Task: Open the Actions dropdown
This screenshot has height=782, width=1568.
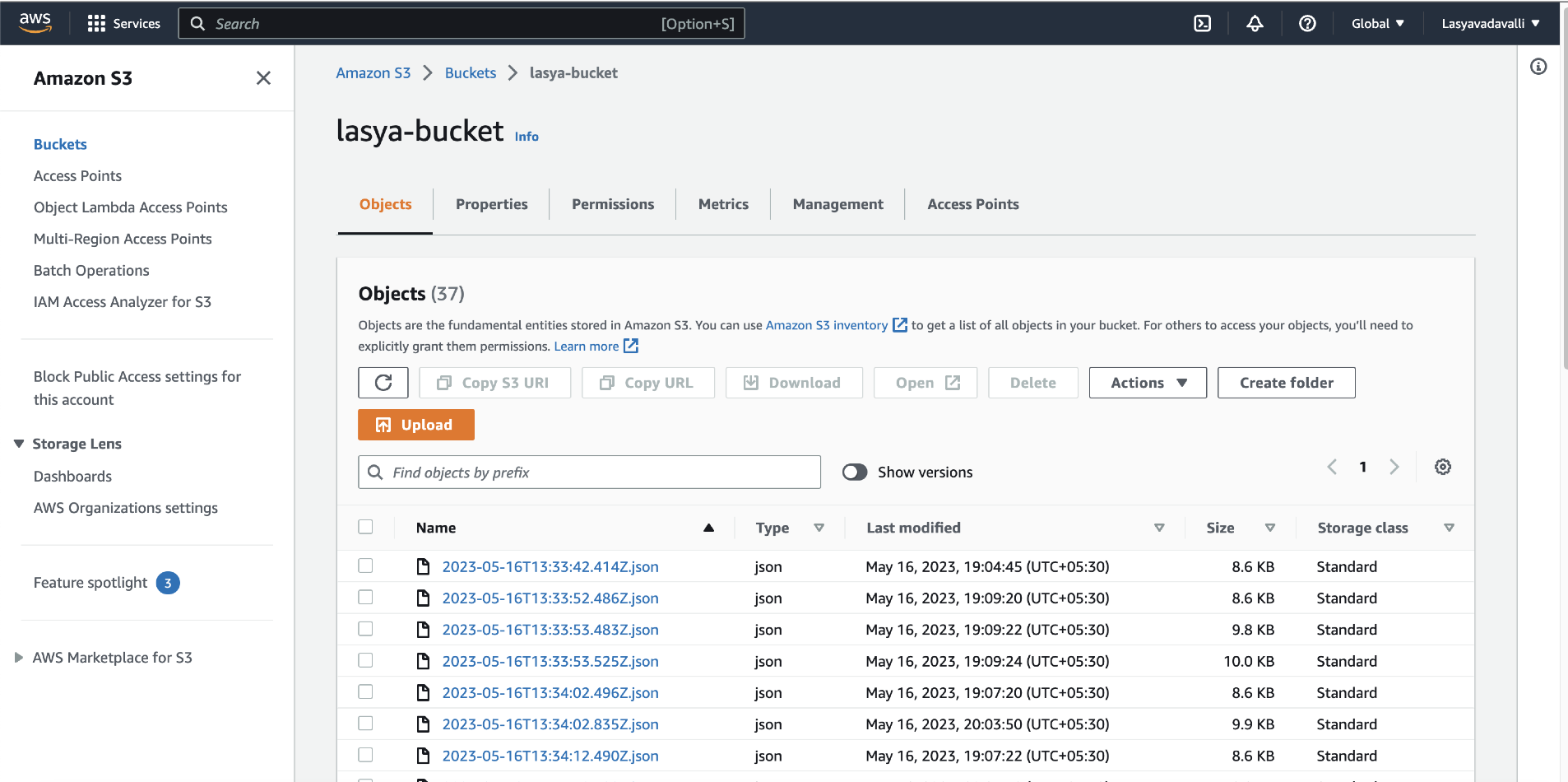Action: [x=1147, y=382]
